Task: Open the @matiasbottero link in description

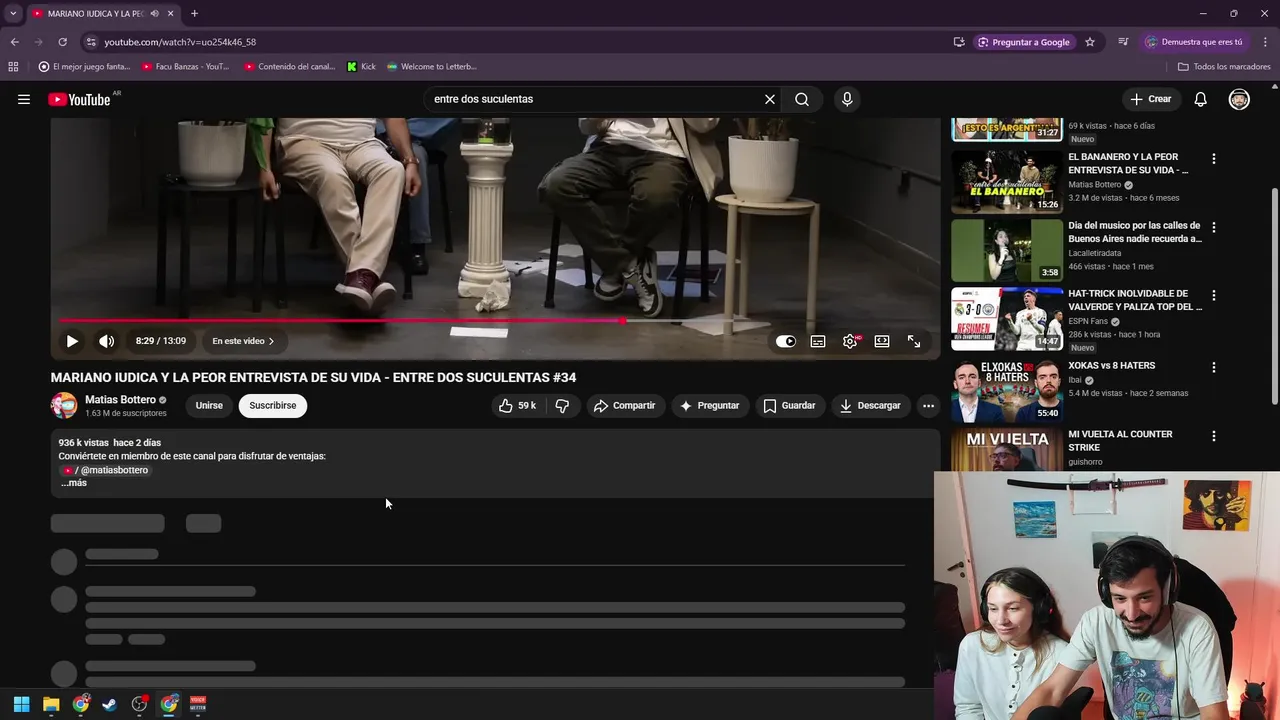Action: pos(105,470)
